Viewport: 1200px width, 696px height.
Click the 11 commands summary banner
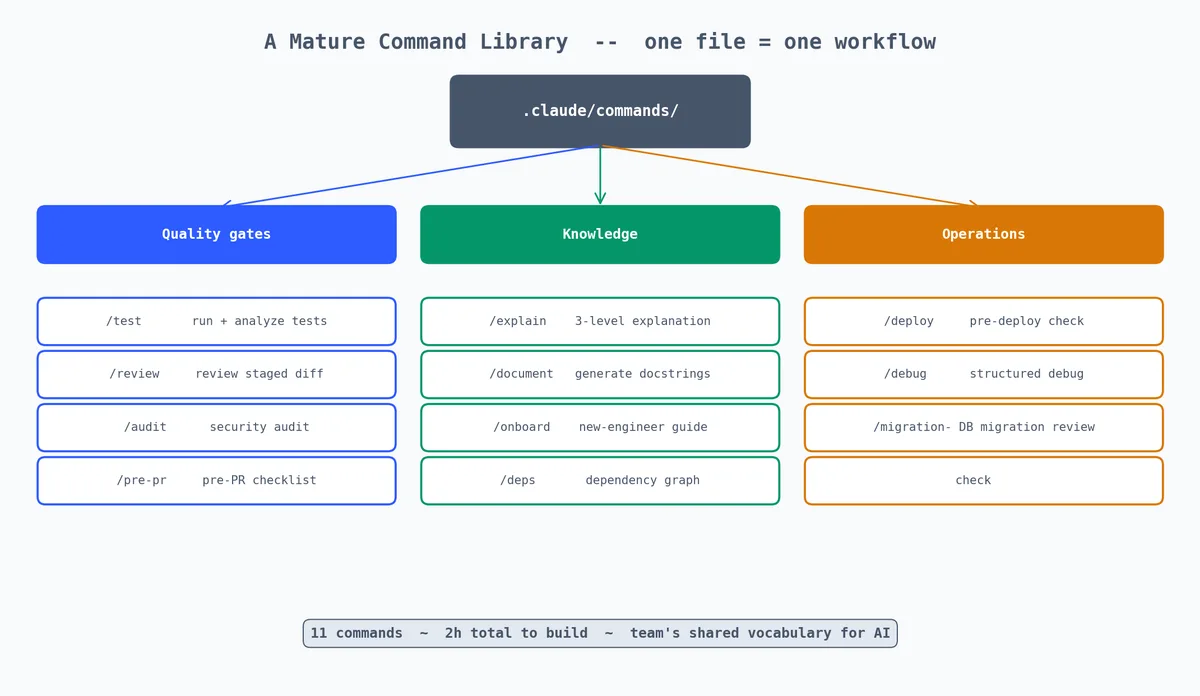pos(600,633)
